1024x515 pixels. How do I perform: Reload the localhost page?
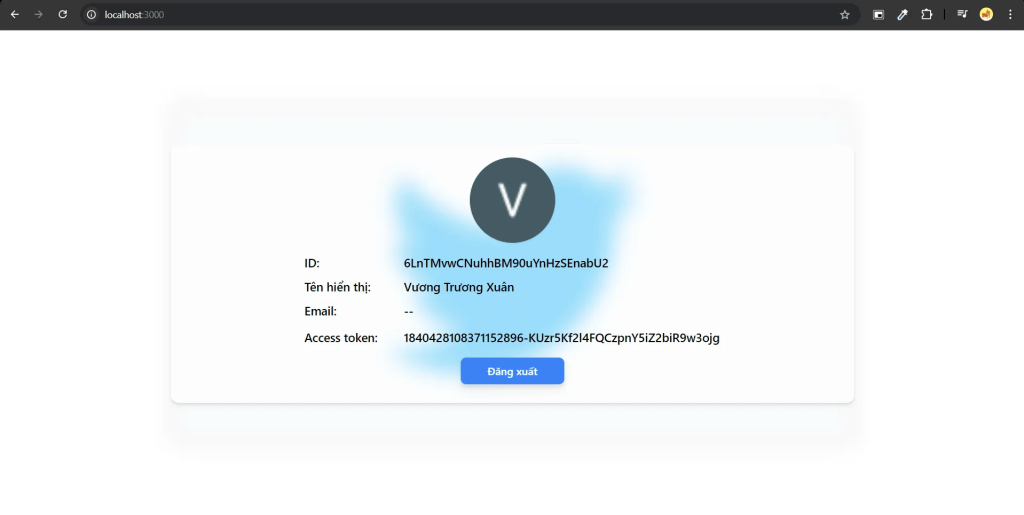(x=63, y=14)
